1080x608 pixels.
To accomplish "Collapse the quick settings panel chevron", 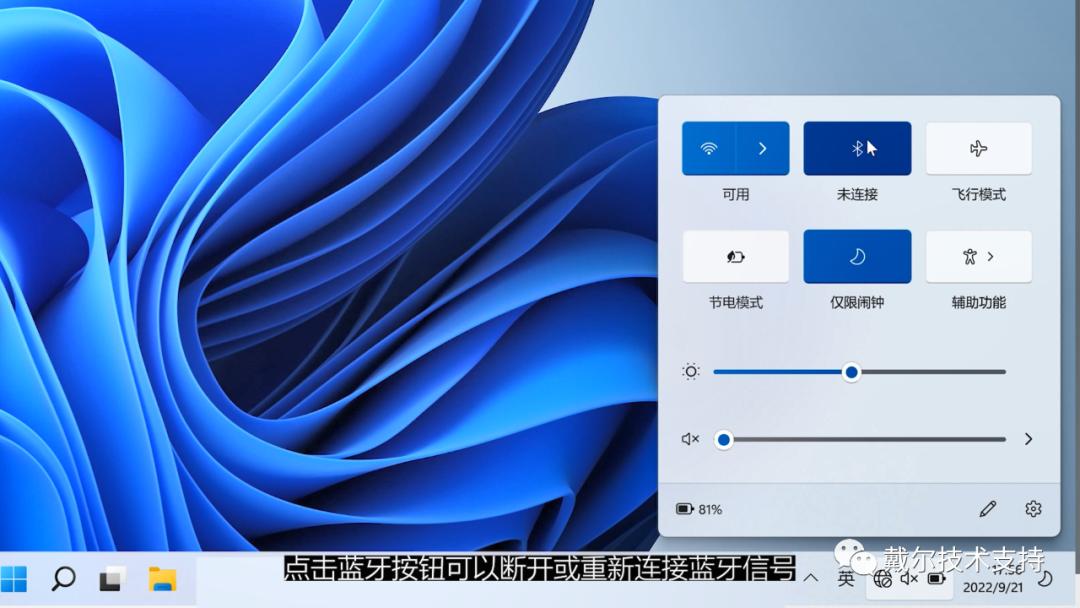I will pyautogui.click(x=811, y=578).
